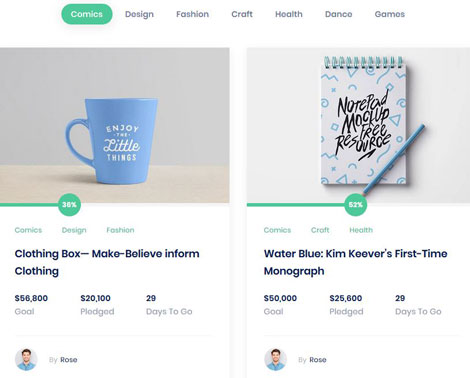The height and width of the screenshot is (378, 470).
Task: Open the Games tab
Action: [x=390, y=14]
